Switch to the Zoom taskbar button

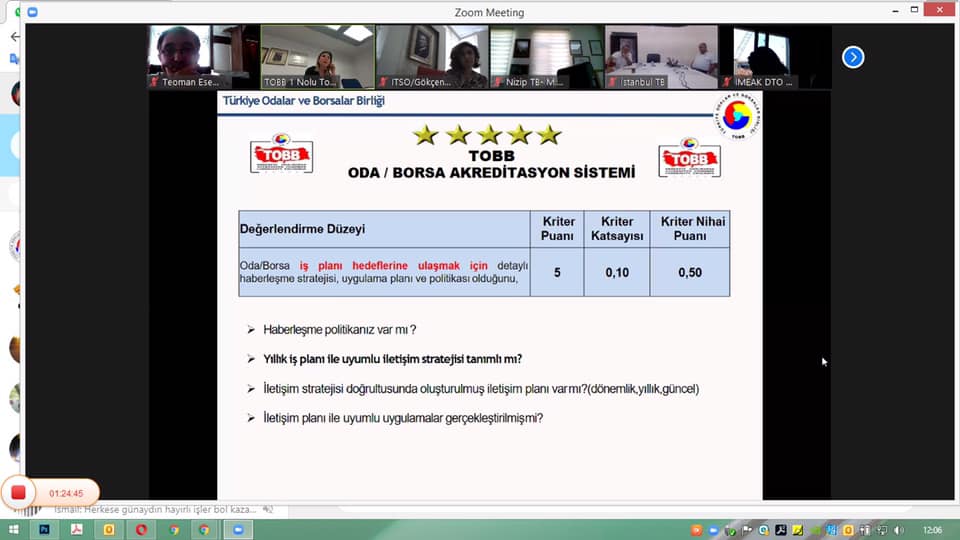tap(237, 529)
